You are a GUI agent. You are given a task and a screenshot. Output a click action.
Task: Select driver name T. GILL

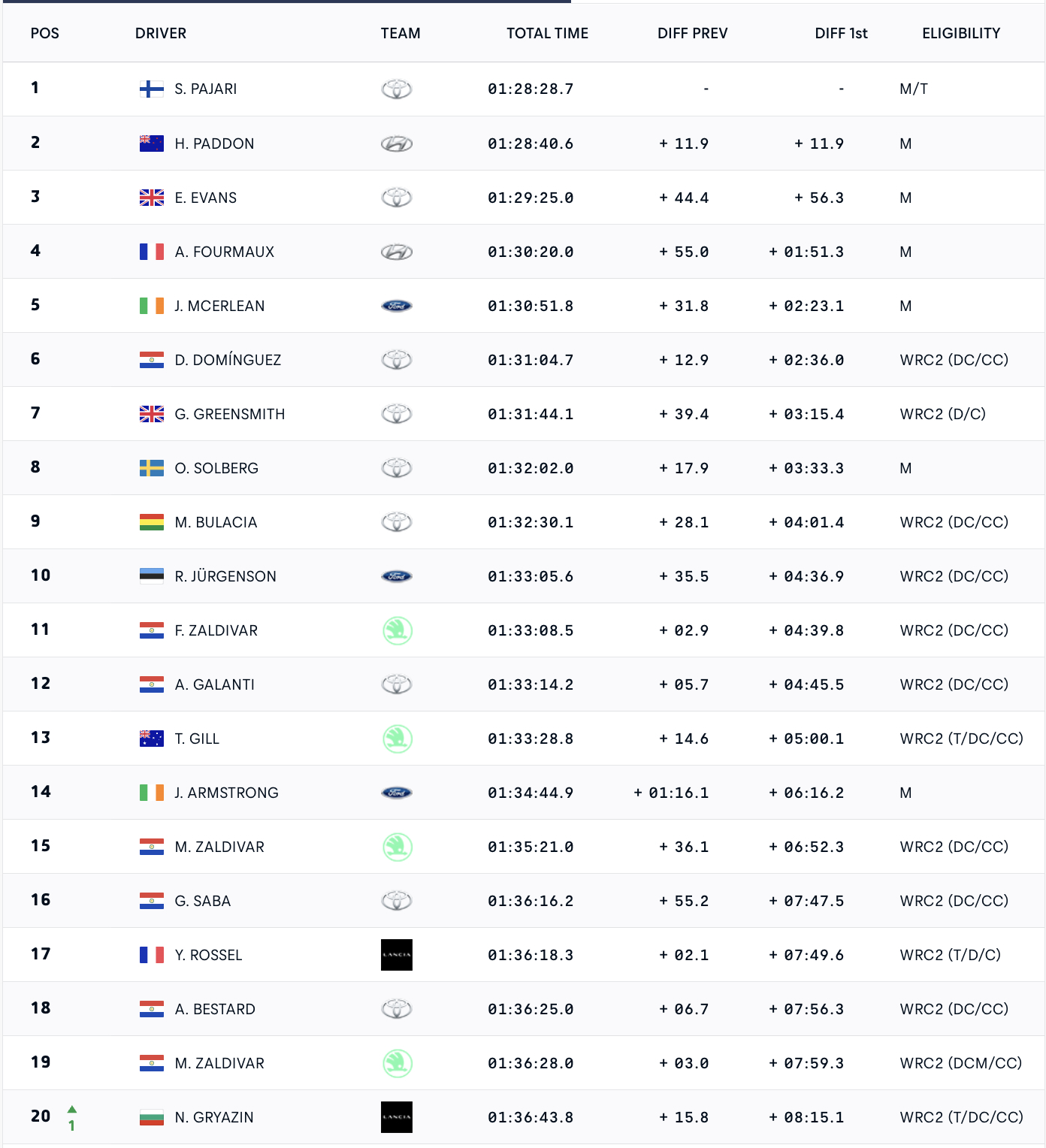pyautogui.click(x=197, y=739)
